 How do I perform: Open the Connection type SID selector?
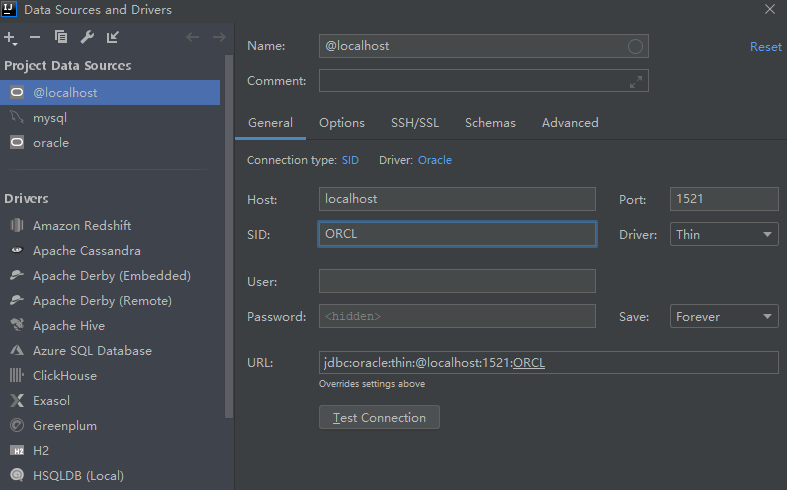click(x=350, y=160)
